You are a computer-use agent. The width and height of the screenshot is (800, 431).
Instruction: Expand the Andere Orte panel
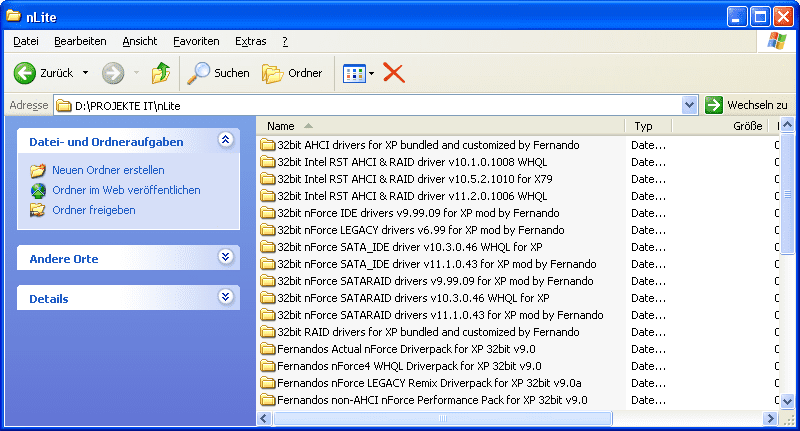226,257
